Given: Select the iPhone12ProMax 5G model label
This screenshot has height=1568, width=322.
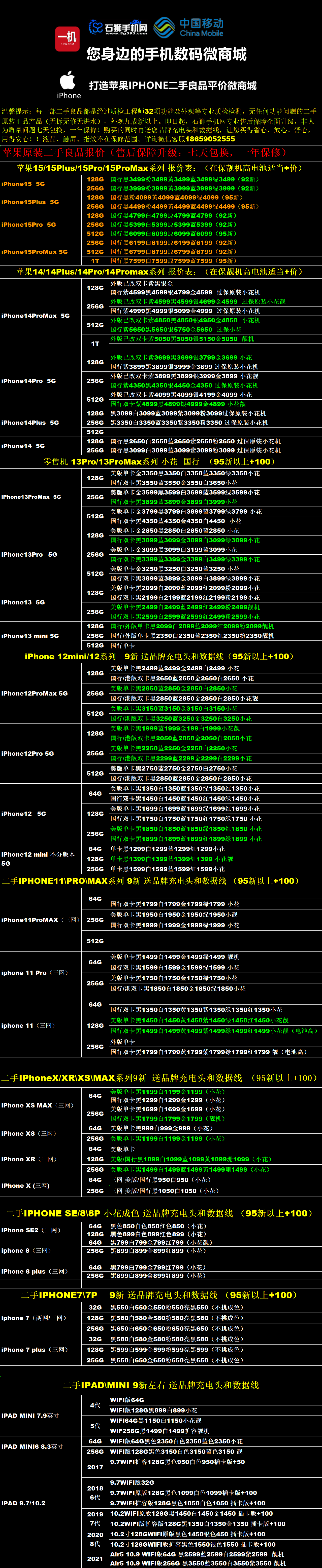Looking at the screenshot, I should [35, 693].
